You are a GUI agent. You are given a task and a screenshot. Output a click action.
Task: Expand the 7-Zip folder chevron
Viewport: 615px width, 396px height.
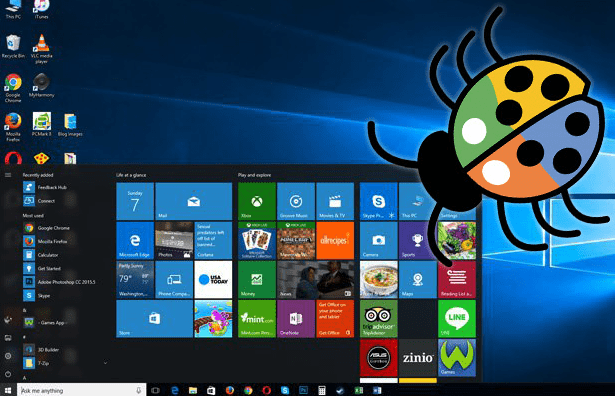tap(105, 363)
